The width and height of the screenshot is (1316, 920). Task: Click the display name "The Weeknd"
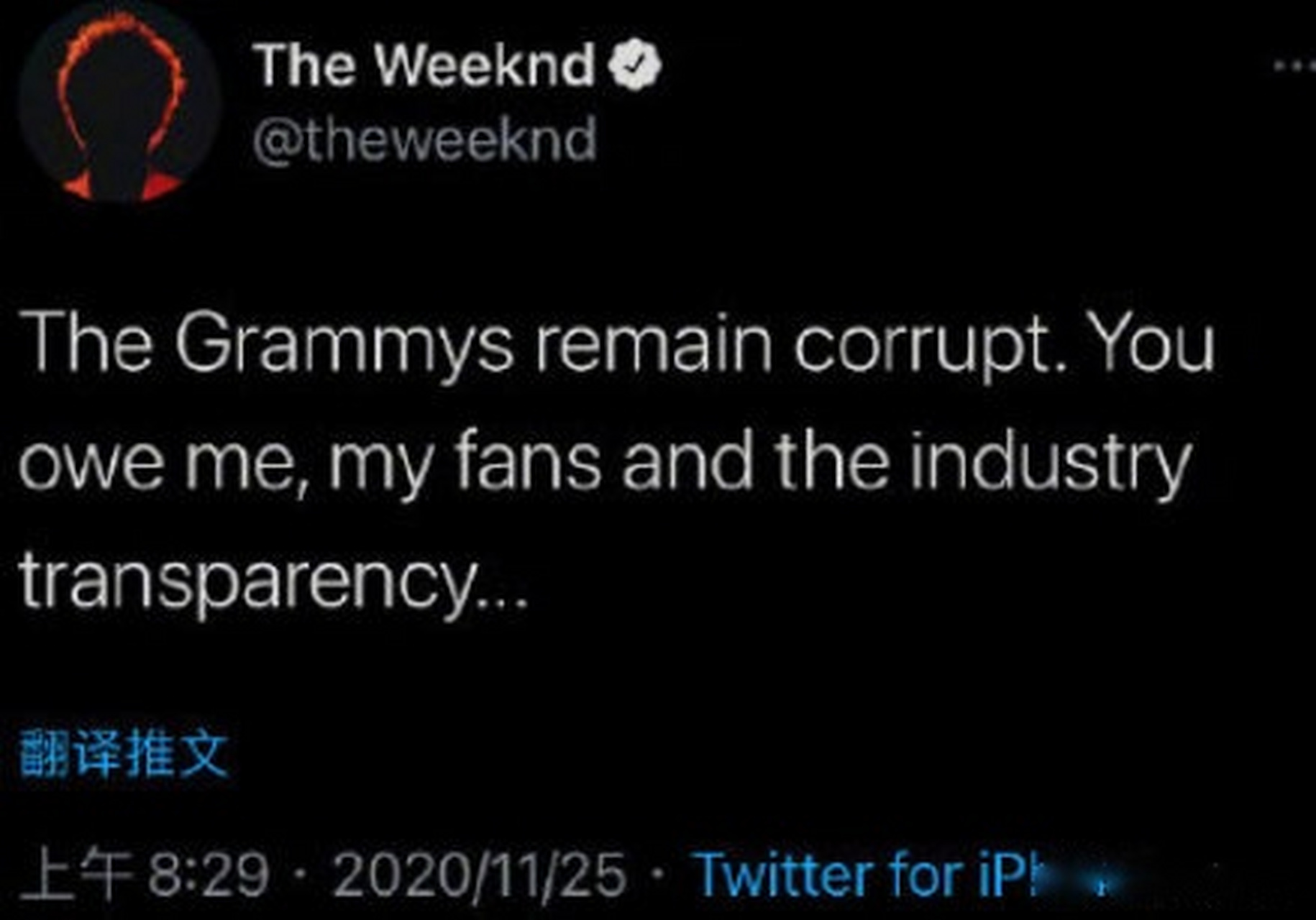[x=426, y=65]
